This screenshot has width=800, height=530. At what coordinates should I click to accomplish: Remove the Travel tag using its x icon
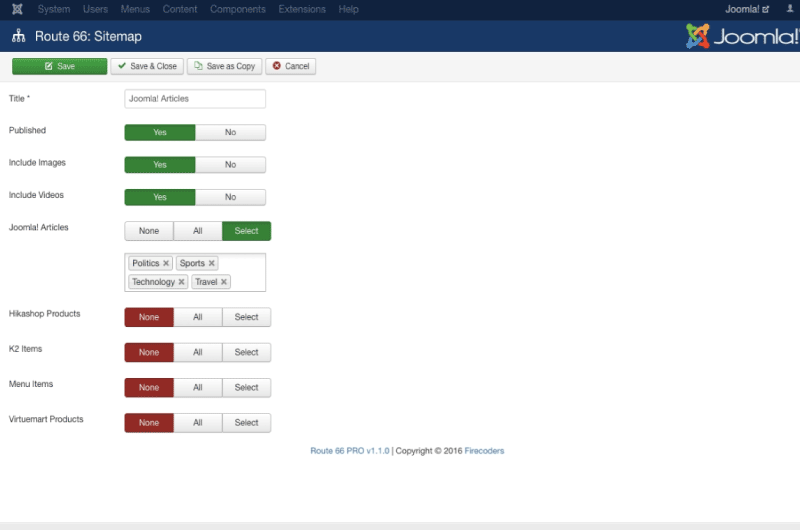[223, 282]
